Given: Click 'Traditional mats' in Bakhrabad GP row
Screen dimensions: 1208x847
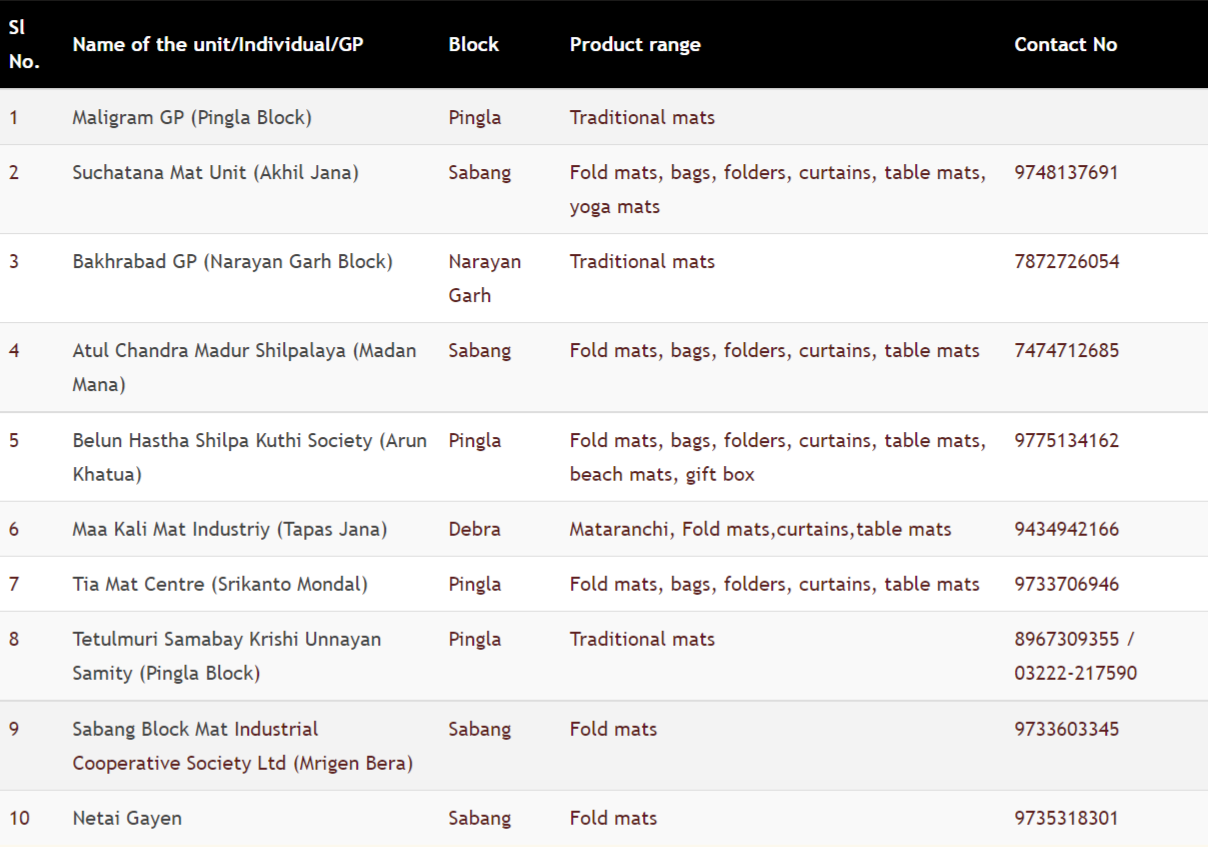Looking at the screenshot, I should click(642, 261).
